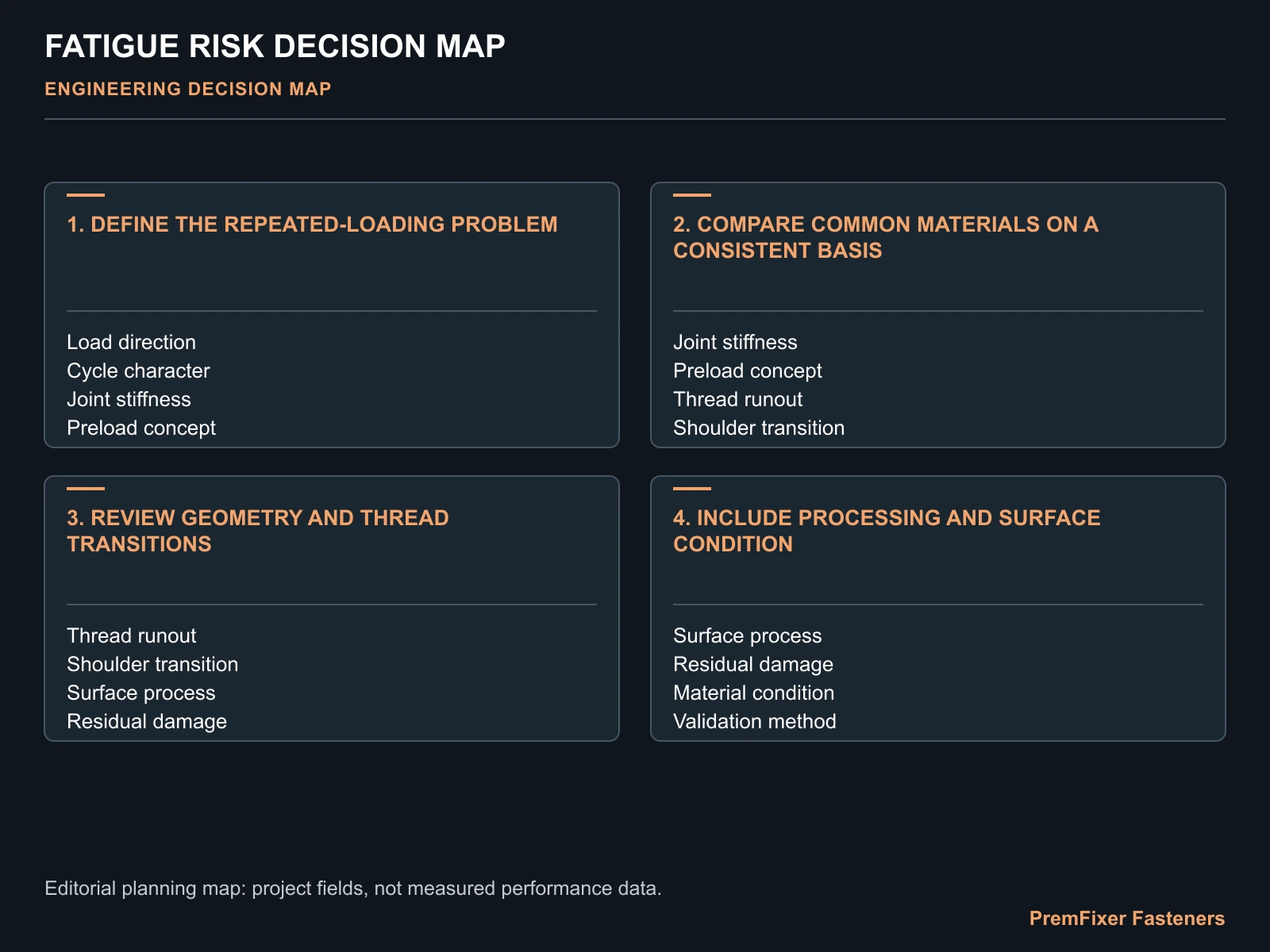Click 'Residual damage' in the Include Processing card
1270x952 pixels.
click(x=753, y=664)
